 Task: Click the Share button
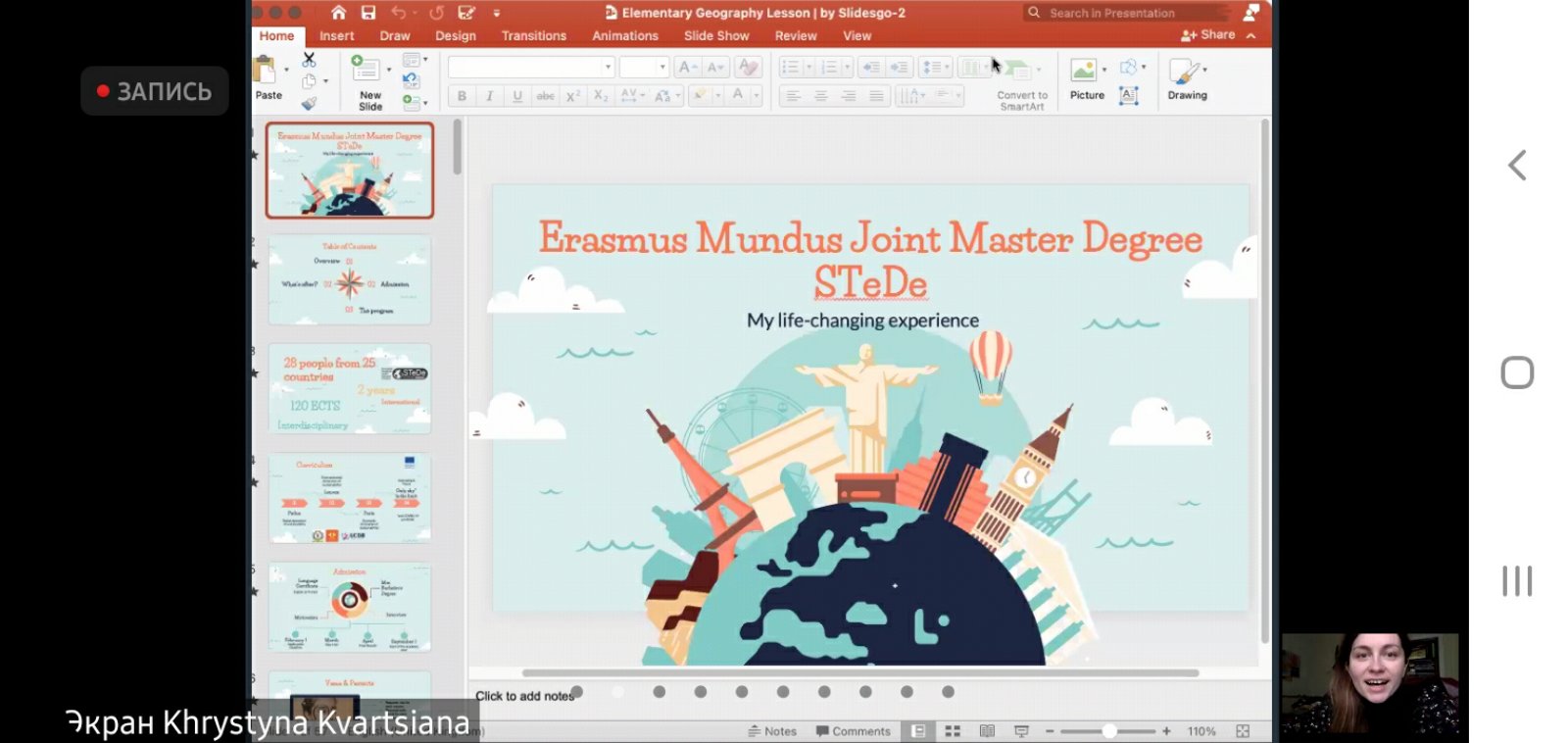pyautogui.click(x=1208, y=35)
